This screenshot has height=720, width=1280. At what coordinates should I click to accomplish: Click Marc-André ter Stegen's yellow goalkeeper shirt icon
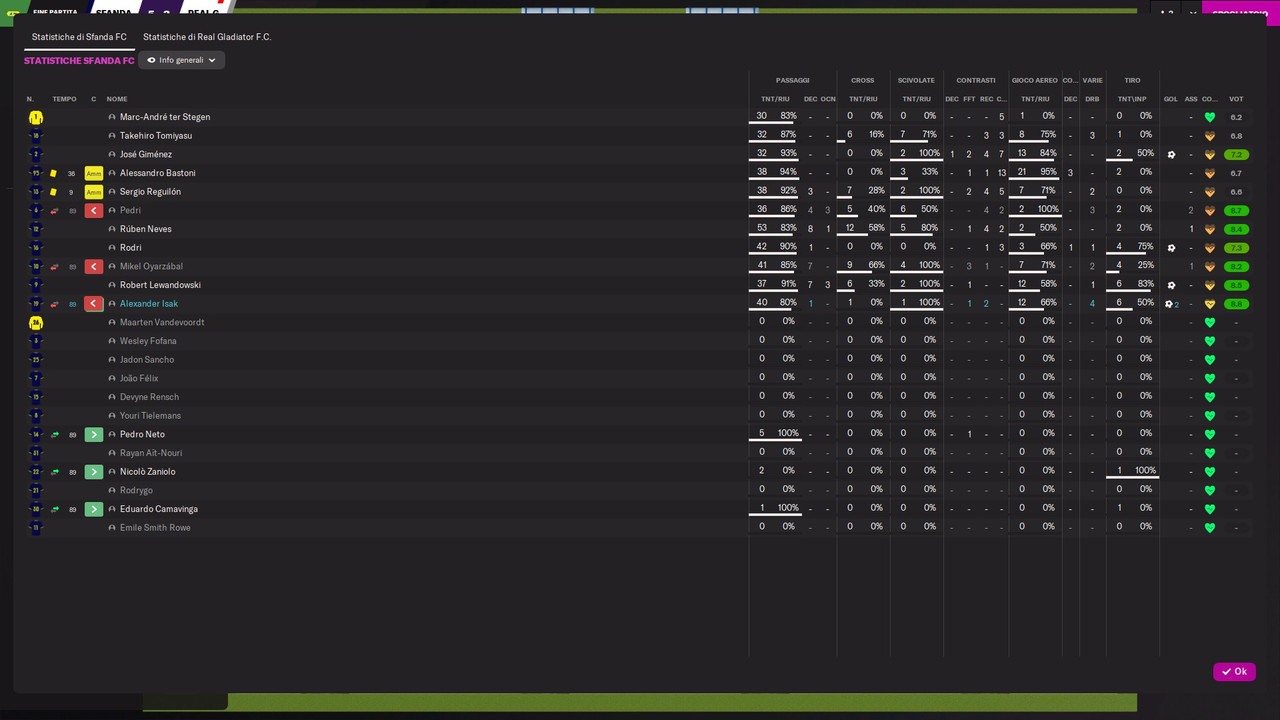[36, 117]
